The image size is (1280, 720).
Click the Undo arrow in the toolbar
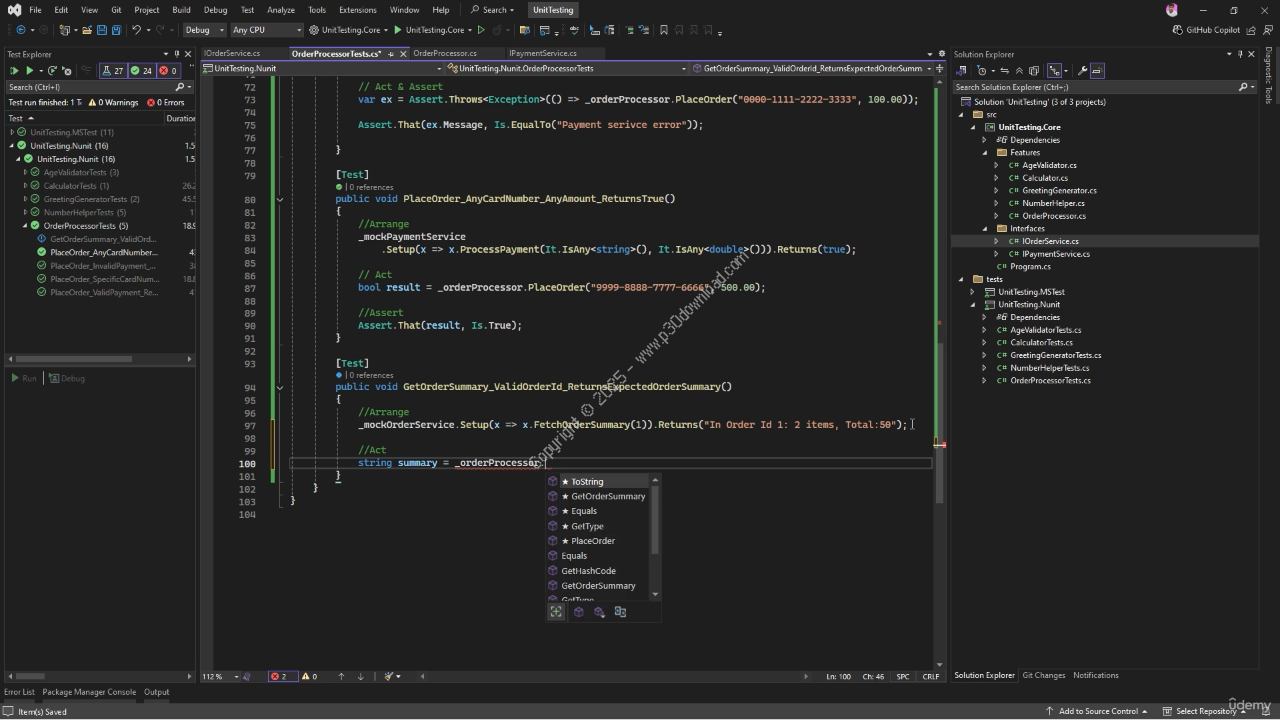(x=136, y=30)
